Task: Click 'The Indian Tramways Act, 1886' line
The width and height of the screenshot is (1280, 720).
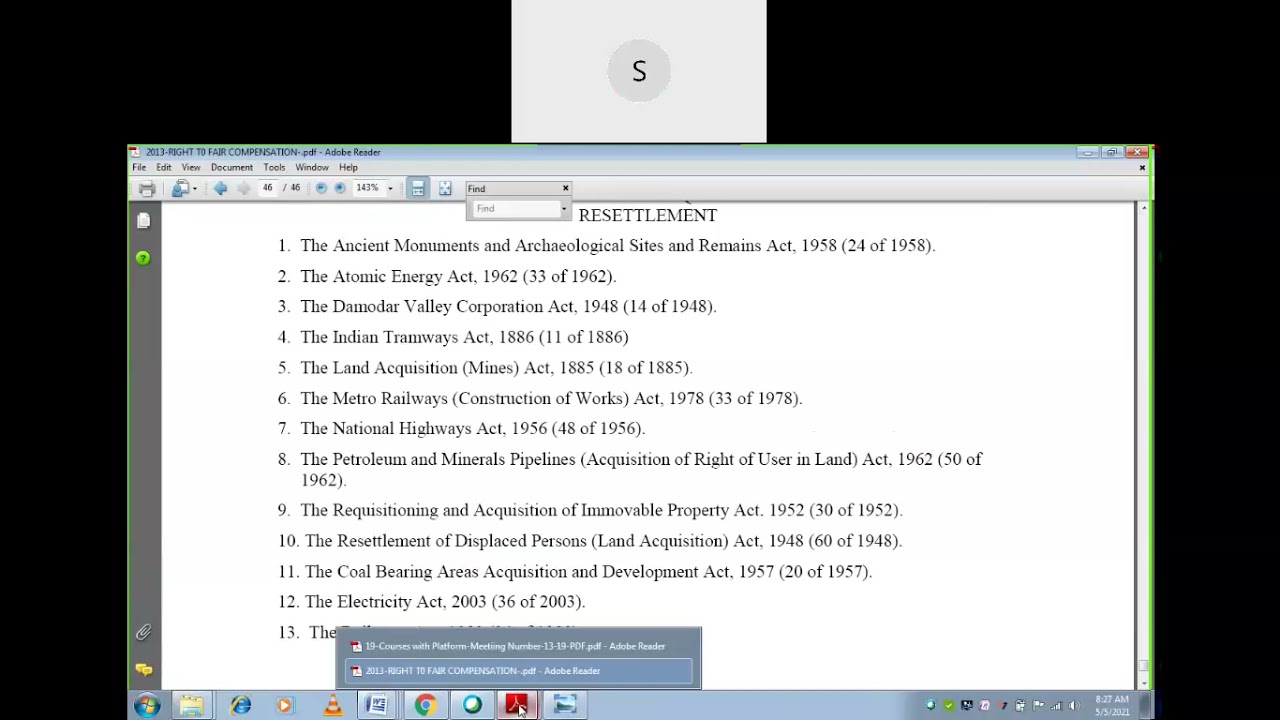Action: [x=464, y=337]
